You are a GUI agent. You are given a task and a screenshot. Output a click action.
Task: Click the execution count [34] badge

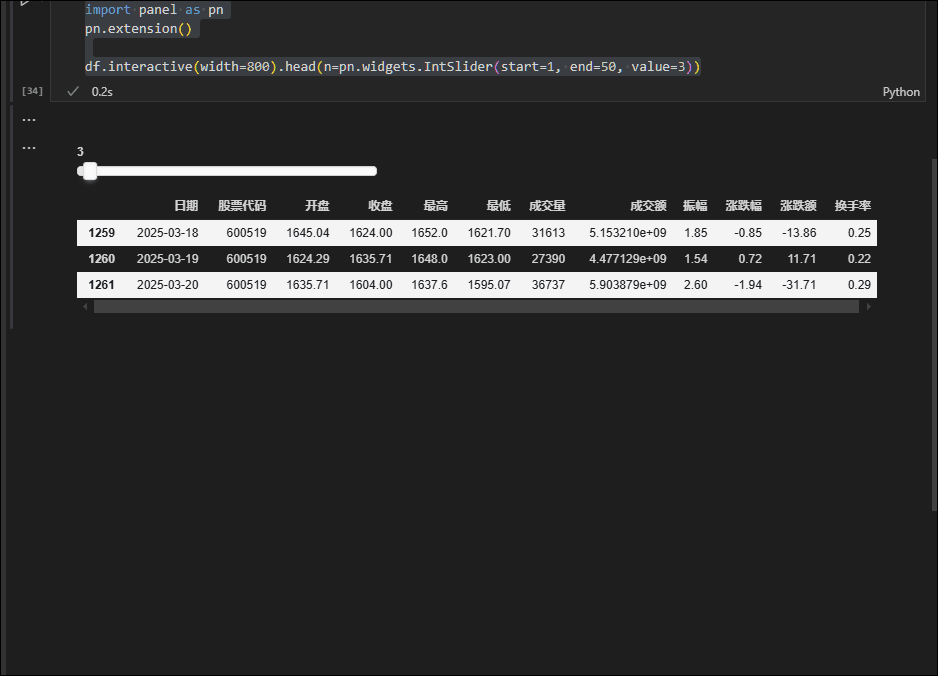pyautogui.click(x=32, y=91)
